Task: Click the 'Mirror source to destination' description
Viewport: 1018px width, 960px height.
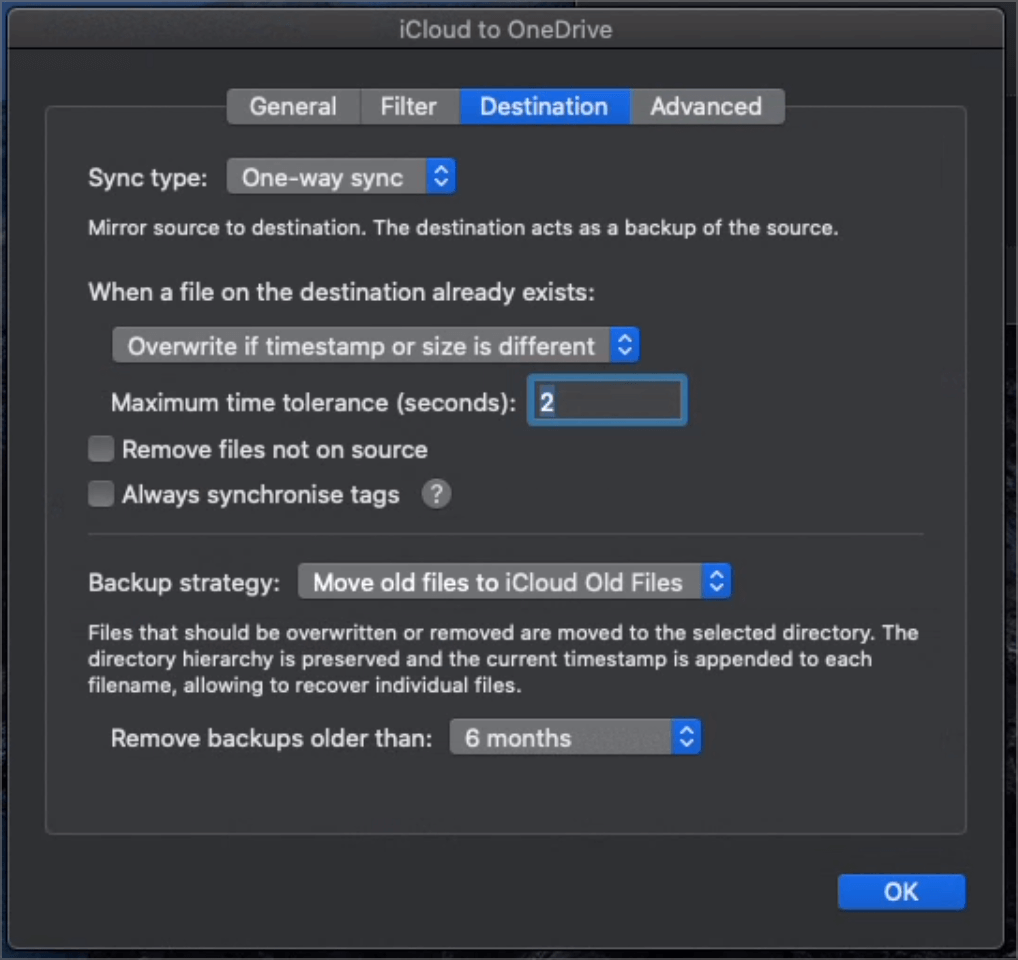Action: tap(464, 228)
